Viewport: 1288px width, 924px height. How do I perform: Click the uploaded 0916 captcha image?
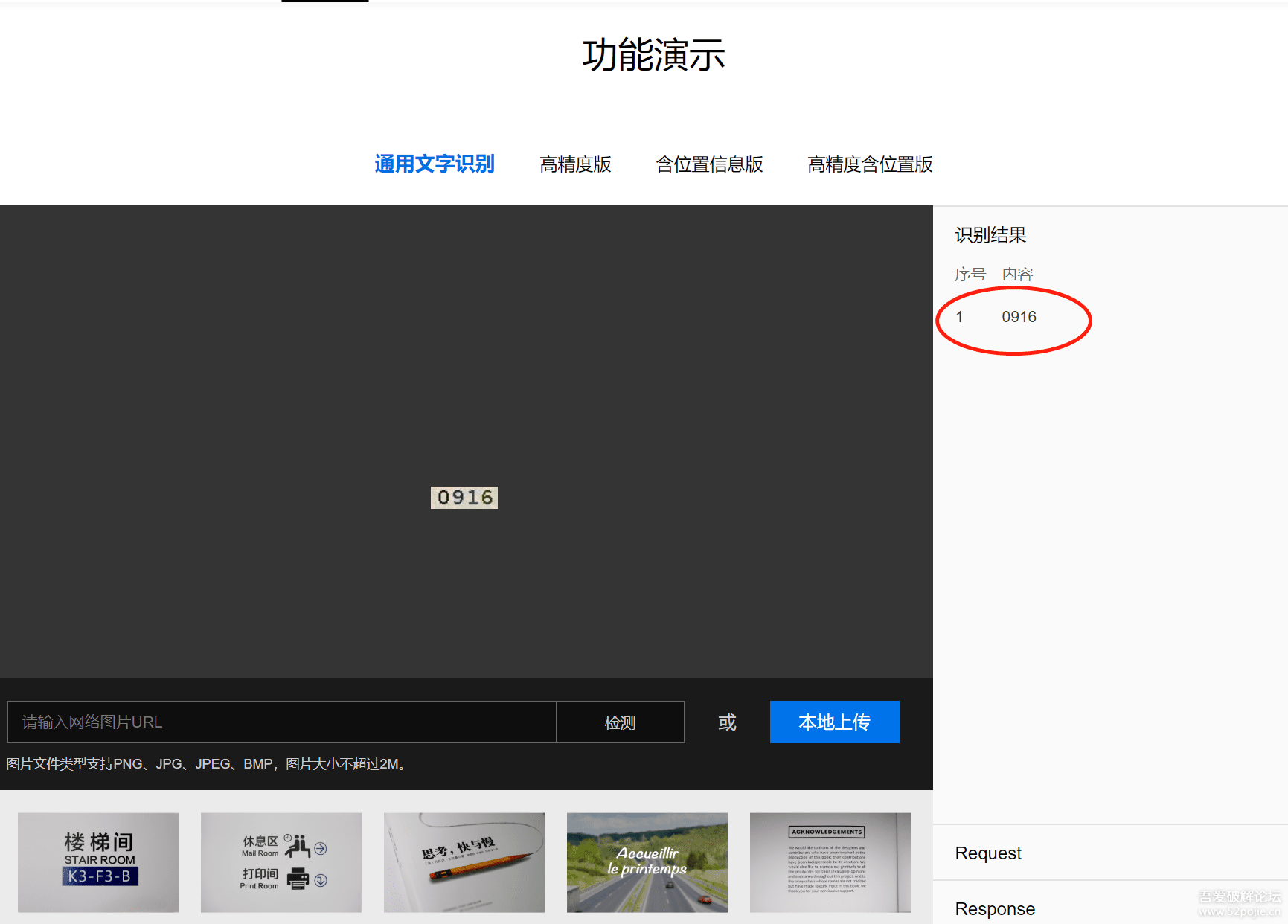click(464, 497)
